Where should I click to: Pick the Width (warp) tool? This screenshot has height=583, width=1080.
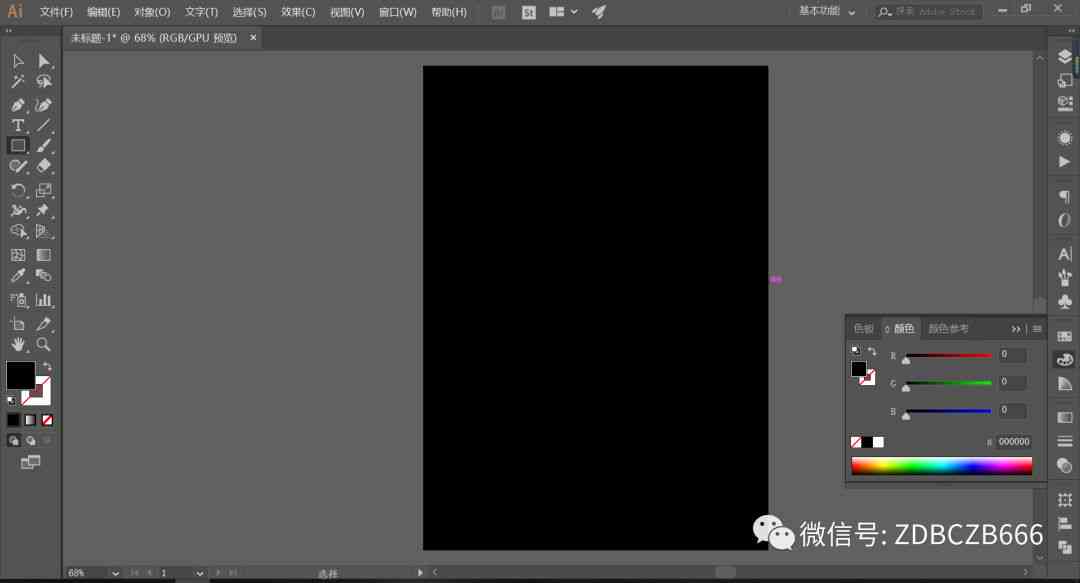click(18, 210)
